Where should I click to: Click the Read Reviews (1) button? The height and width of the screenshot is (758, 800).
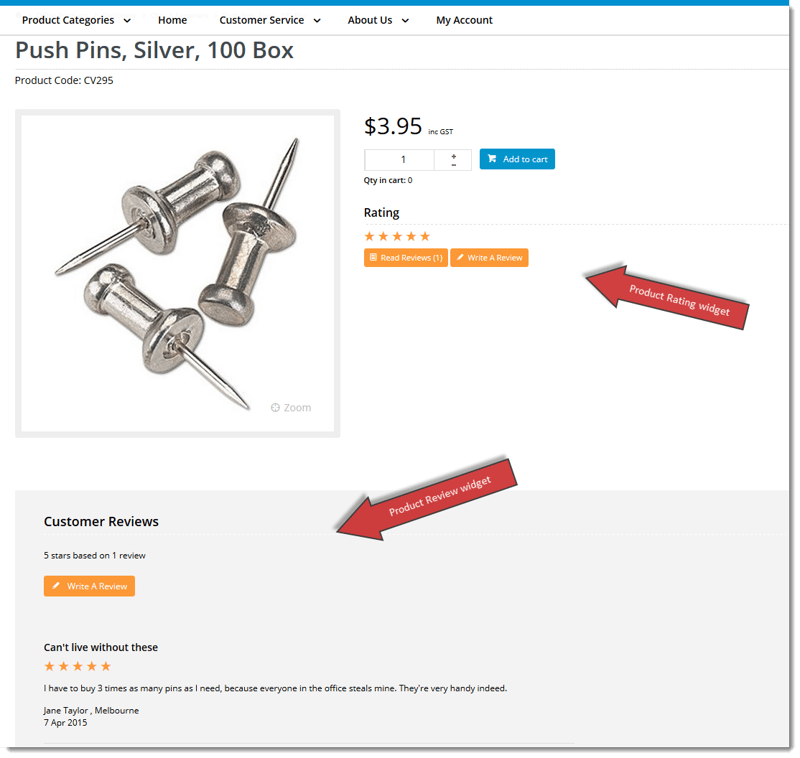(406, 258)
